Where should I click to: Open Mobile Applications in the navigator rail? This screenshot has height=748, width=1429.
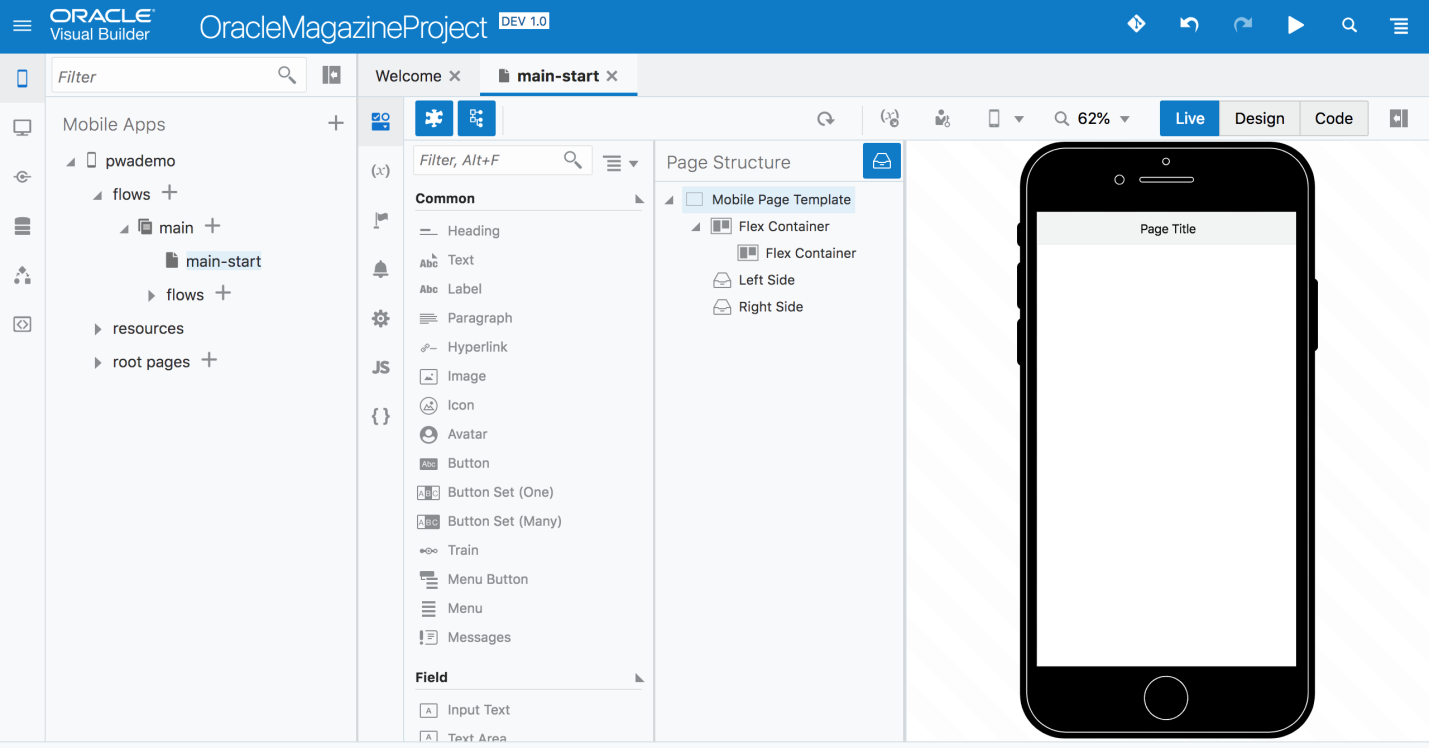(22, 78)
